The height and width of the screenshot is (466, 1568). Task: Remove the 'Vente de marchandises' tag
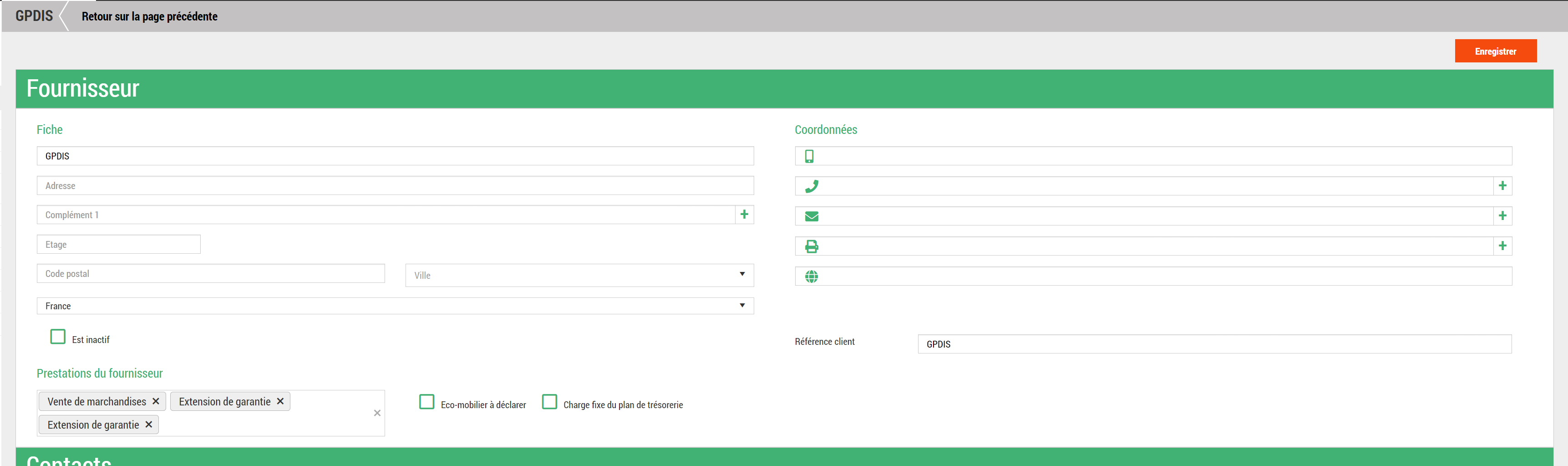coord(156,401)
